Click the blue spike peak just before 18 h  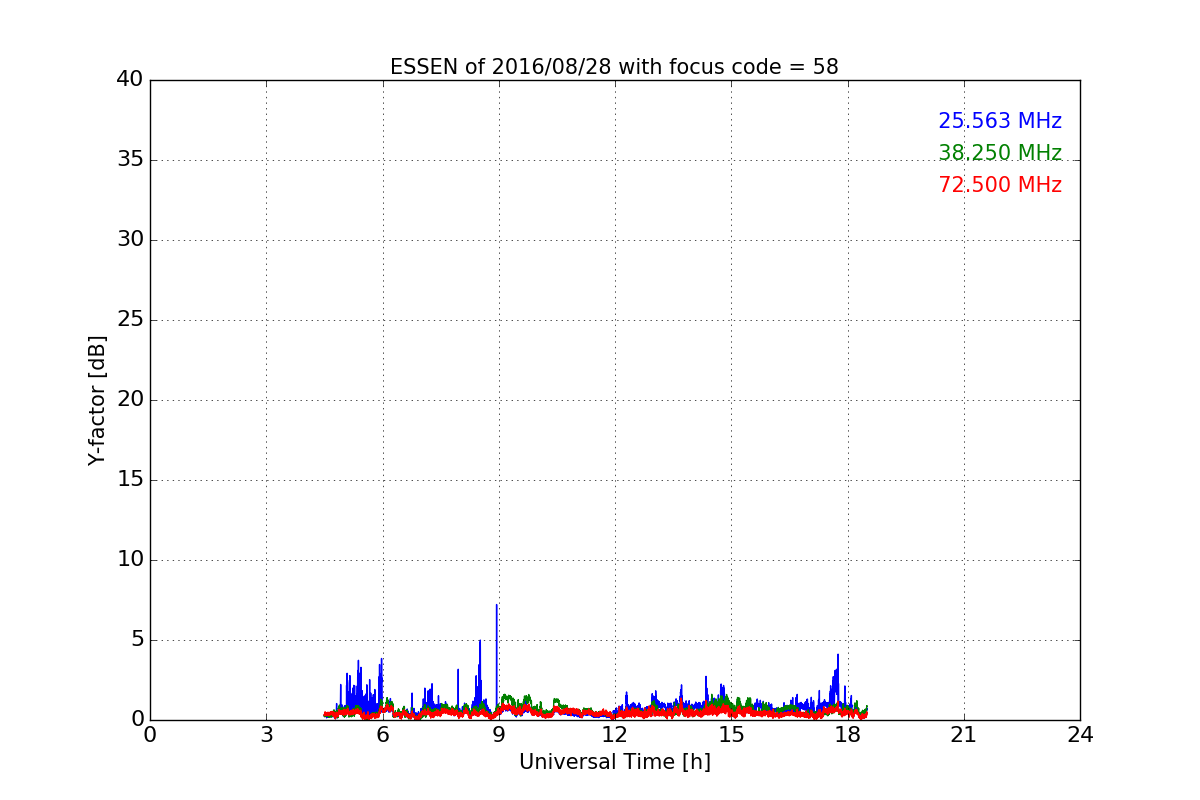pos(838,656)
